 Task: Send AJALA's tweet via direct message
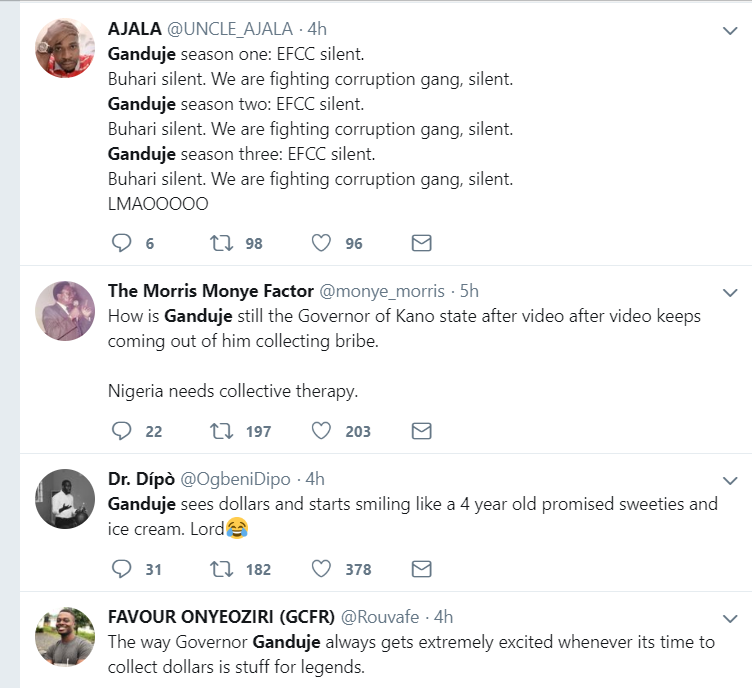tap(422, 243)
